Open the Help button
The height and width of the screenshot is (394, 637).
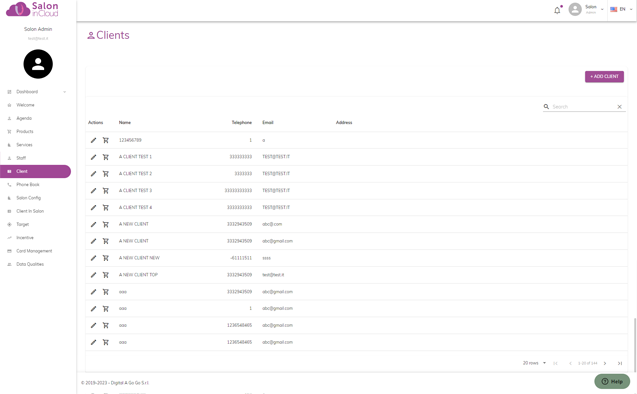[x=612, y=381]
